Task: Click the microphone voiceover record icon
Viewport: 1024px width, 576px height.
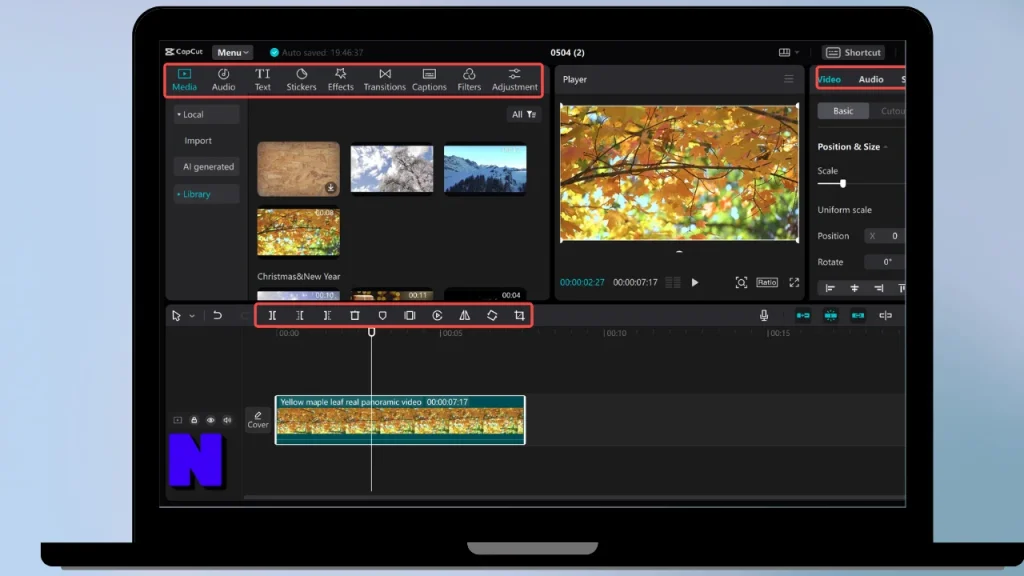Action: coord(763,315)
